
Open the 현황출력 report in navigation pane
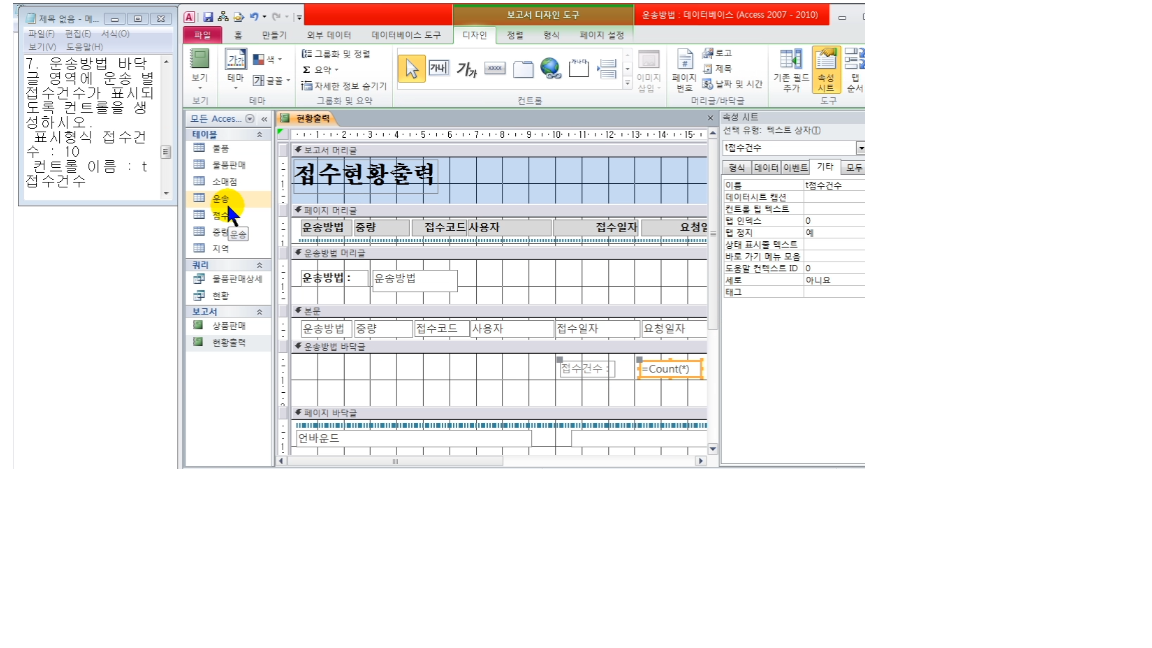227,343
